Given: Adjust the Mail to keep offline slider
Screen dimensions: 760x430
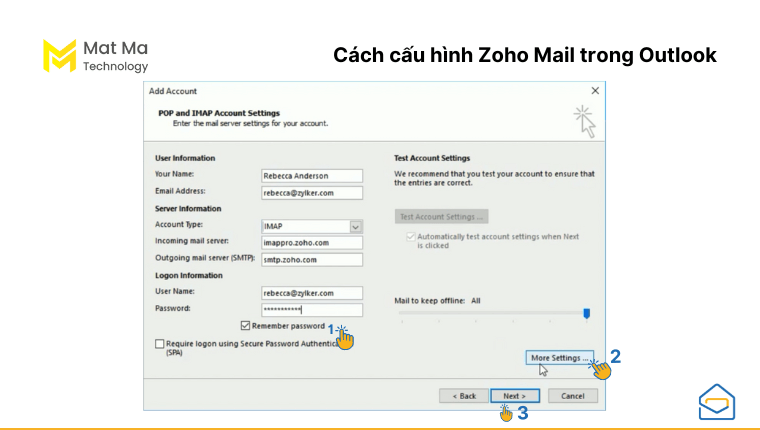Looking at the screenshot, I should [x=586, y=314].
